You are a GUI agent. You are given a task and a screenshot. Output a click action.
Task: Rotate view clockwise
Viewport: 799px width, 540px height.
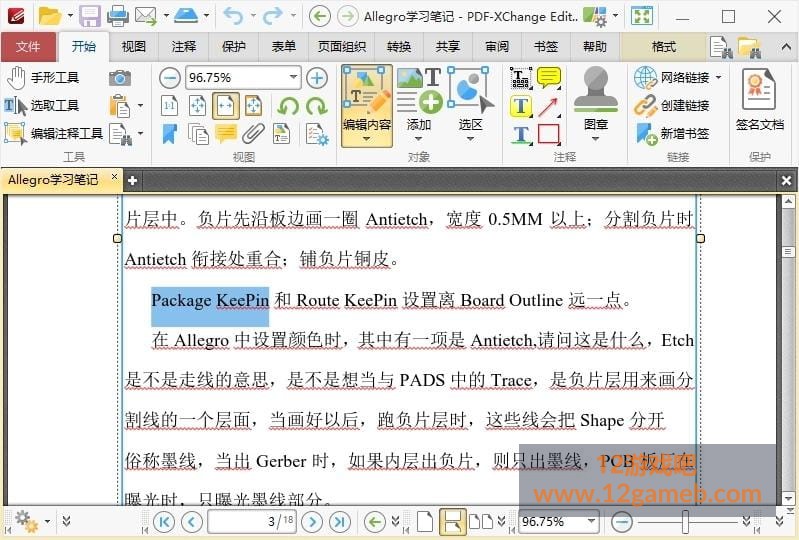pos(317,106)
